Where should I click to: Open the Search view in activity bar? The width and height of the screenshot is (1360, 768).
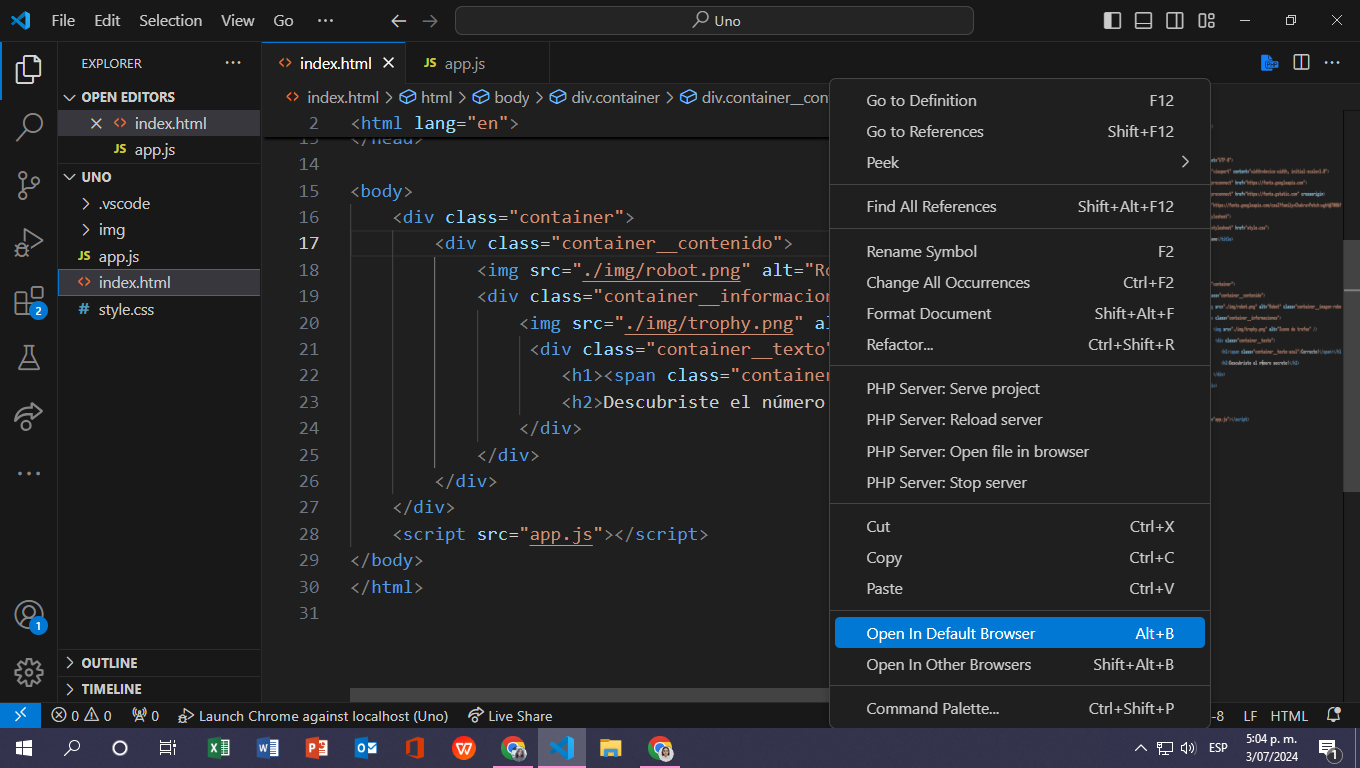[29, 127]
